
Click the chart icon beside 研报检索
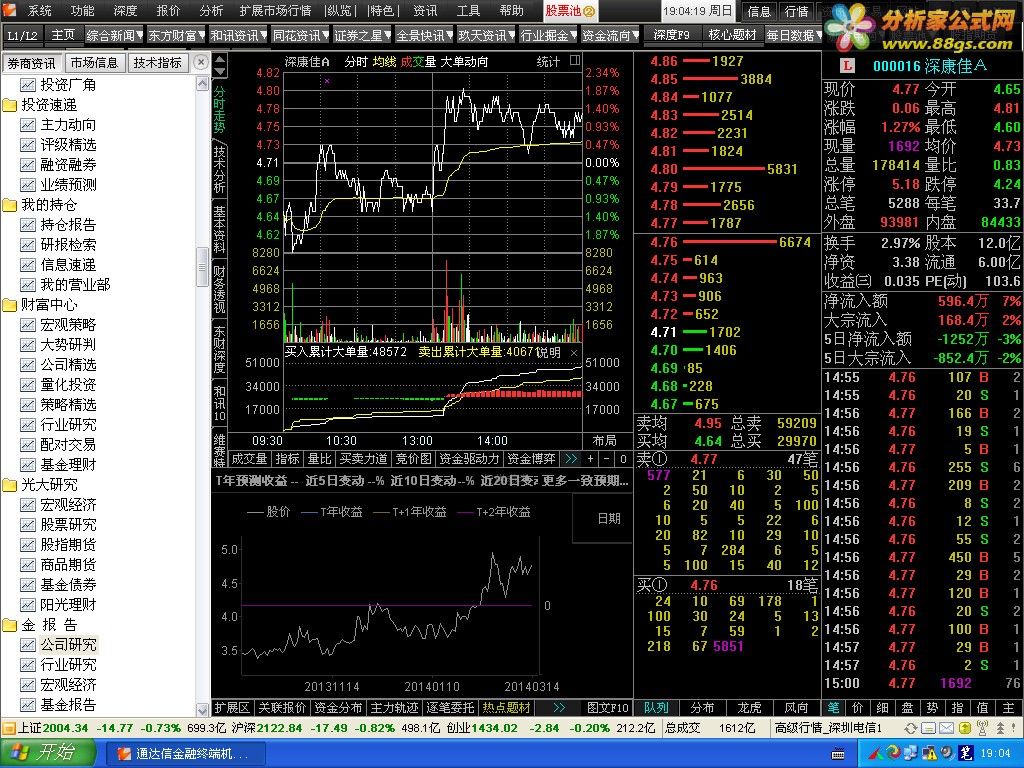tap(27, 245)
